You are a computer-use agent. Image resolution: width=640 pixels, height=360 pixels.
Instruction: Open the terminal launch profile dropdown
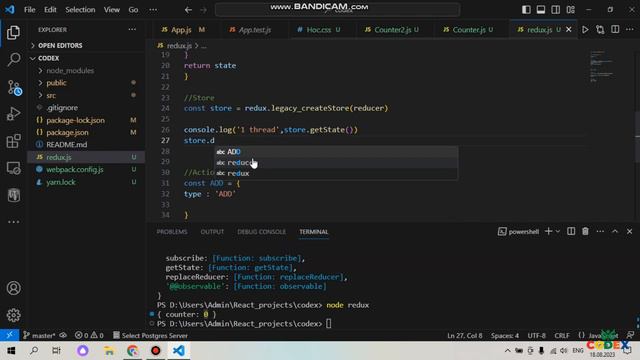point(558,231)
